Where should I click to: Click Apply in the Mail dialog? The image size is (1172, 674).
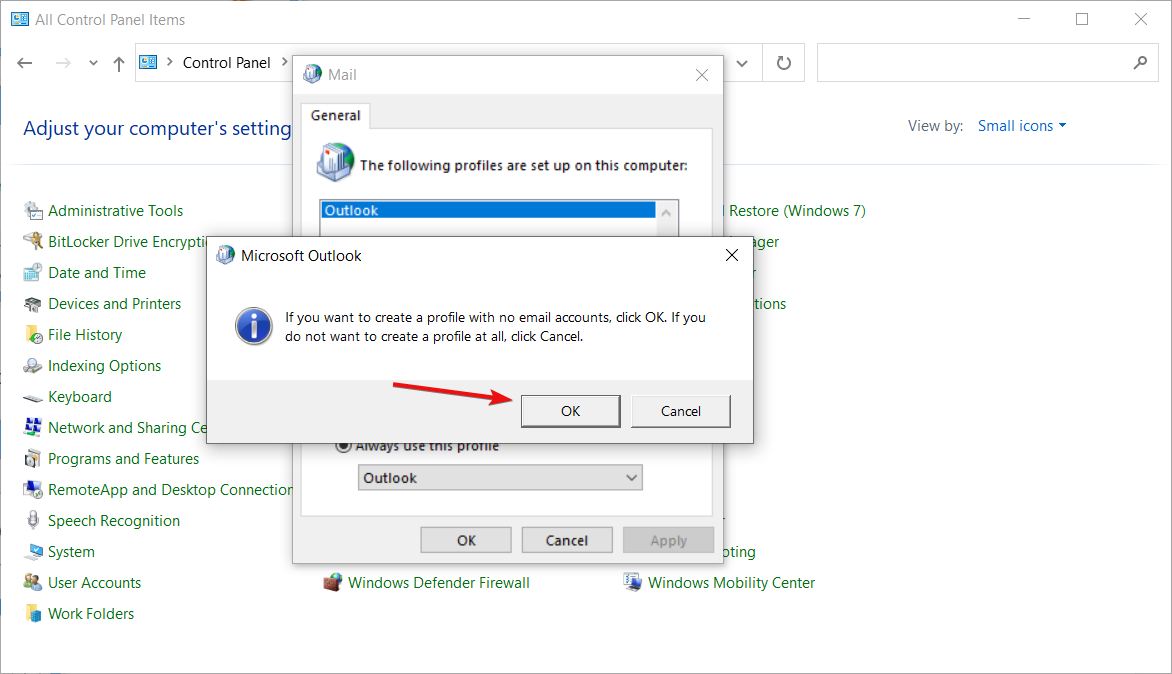[668, 540]
